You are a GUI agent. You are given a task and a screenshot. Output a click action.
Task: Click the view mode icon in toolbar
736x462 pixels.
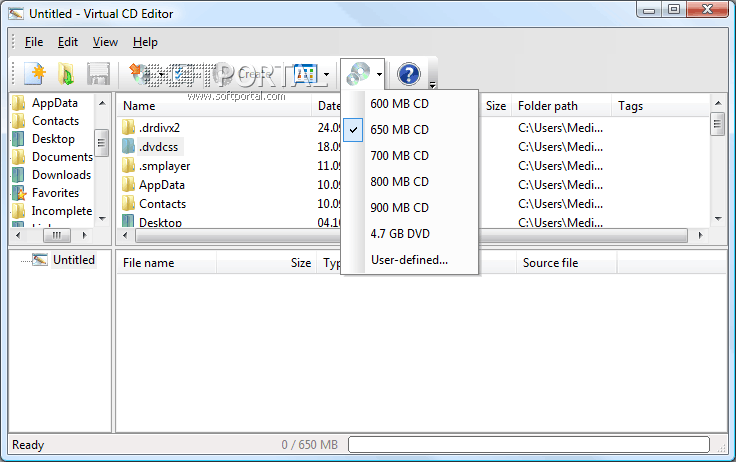point(304,74)
